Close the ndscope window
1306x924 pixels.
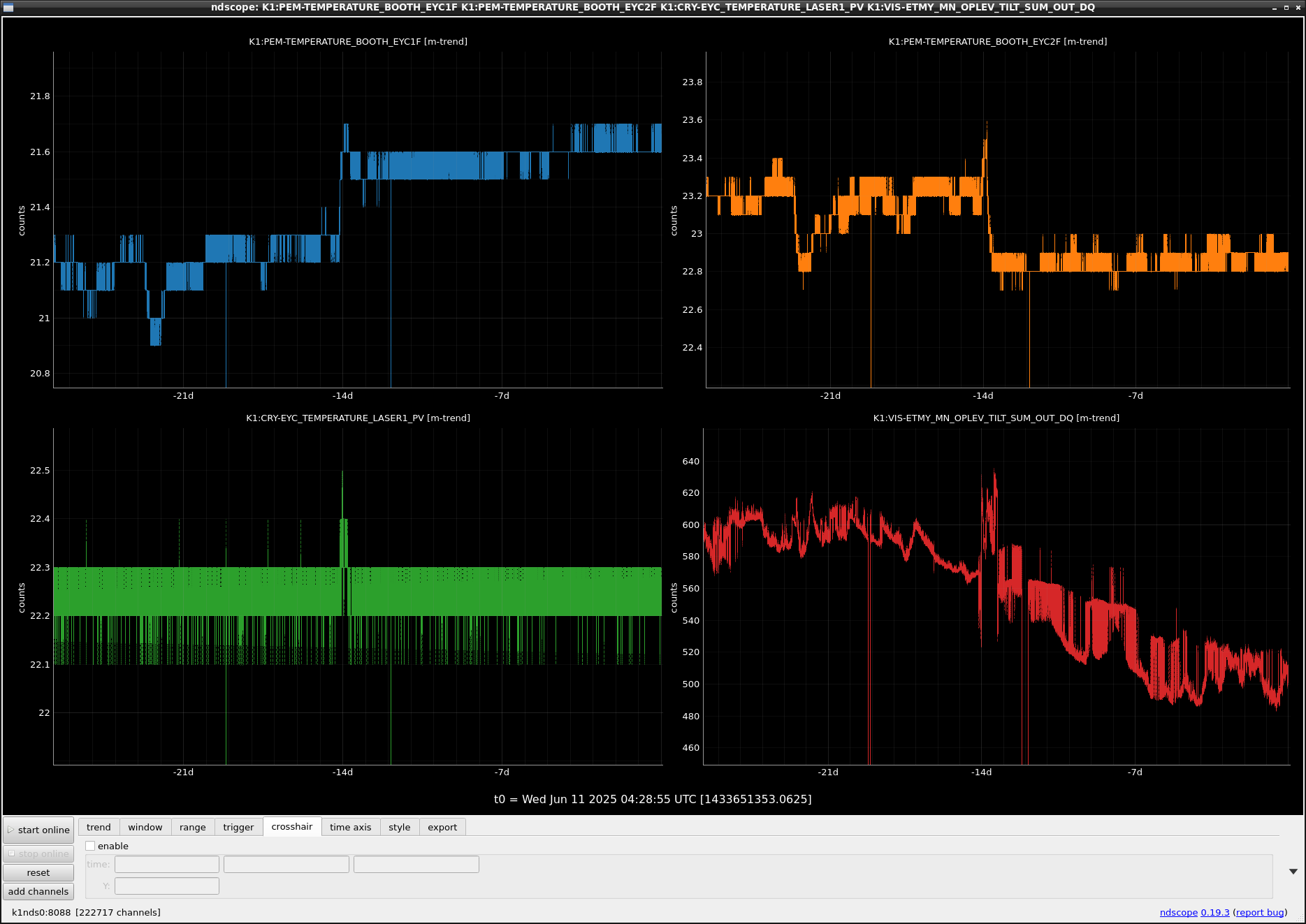(x=1297, y=7)
